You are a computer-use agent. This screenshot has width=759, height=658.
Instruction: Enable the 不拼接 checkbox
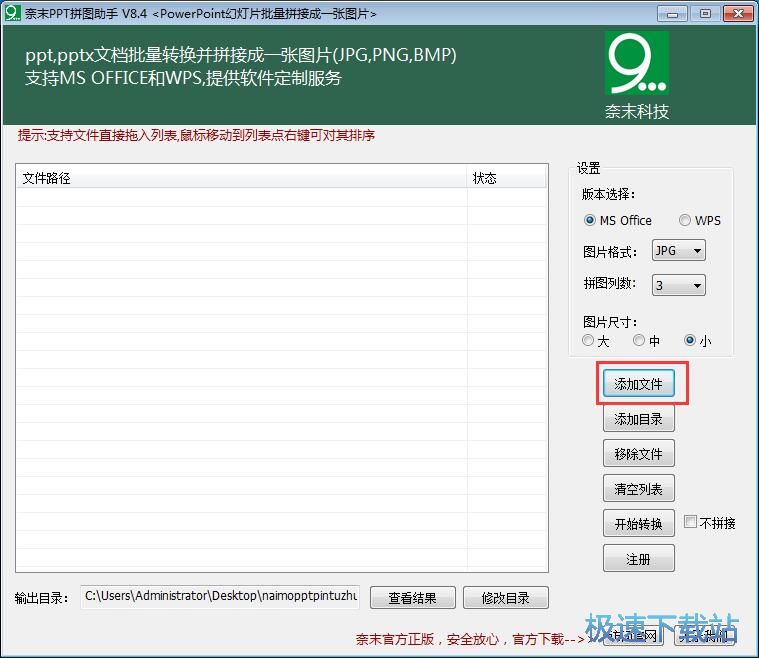(x=690, y=522)
